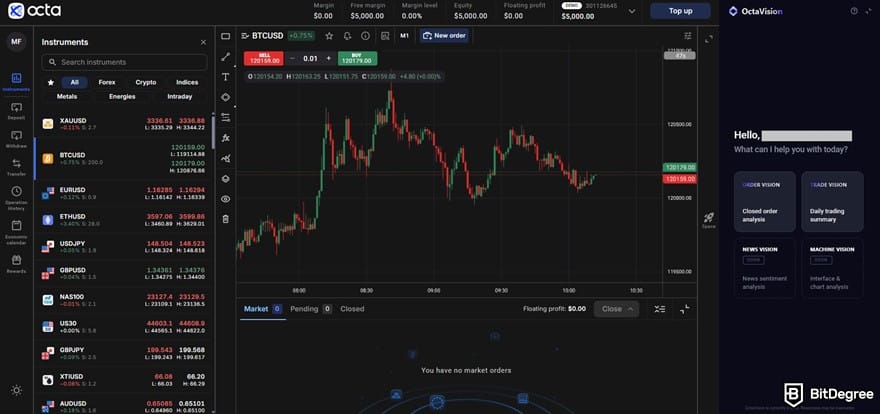This screenshot has height=414, width=880.
Task: Open the fx indicators tool
Action: (226, 137)
